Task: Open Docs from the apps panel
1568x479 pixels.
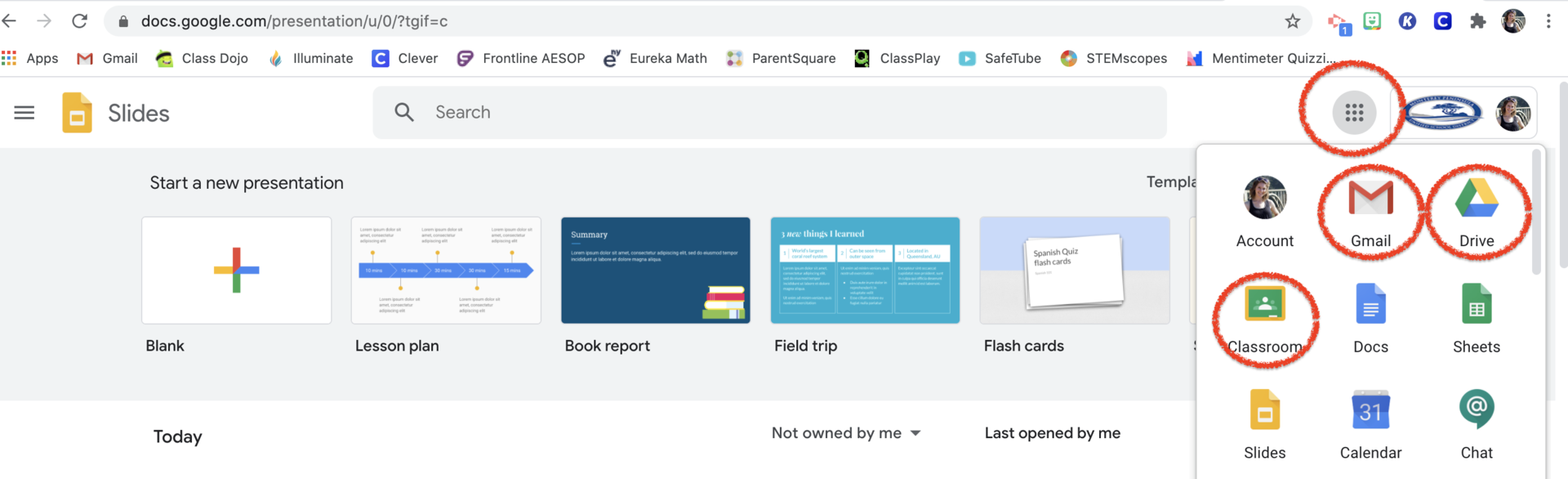Action: 1370,320
